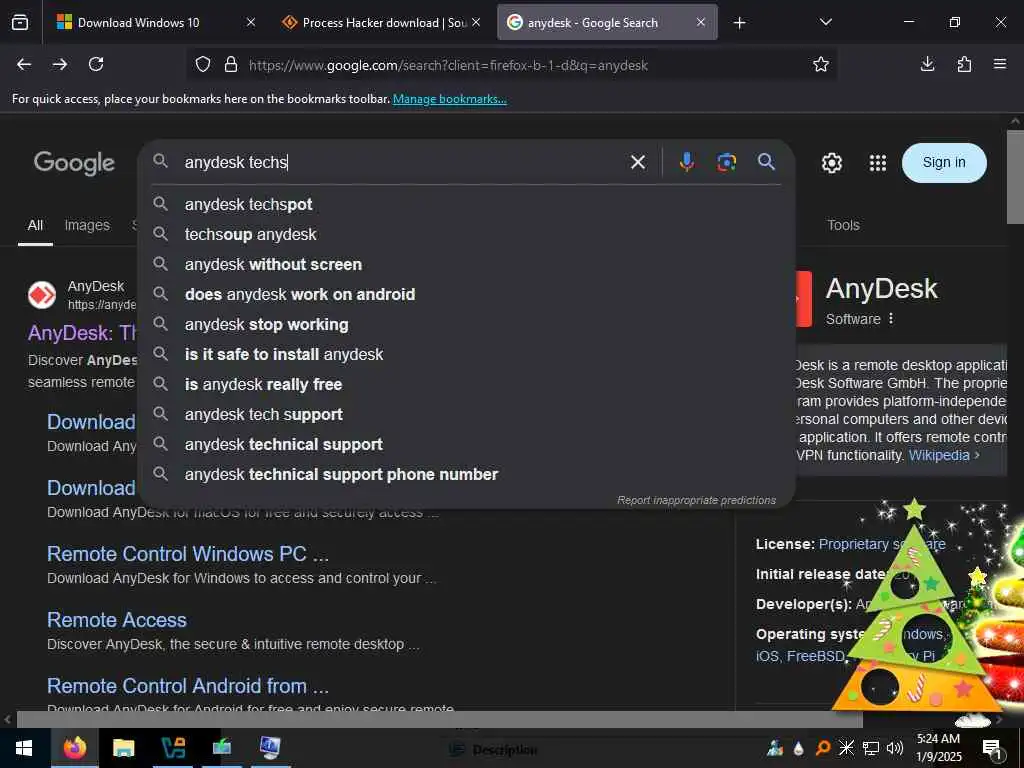Click the Google logo

[x=74, y=163]
